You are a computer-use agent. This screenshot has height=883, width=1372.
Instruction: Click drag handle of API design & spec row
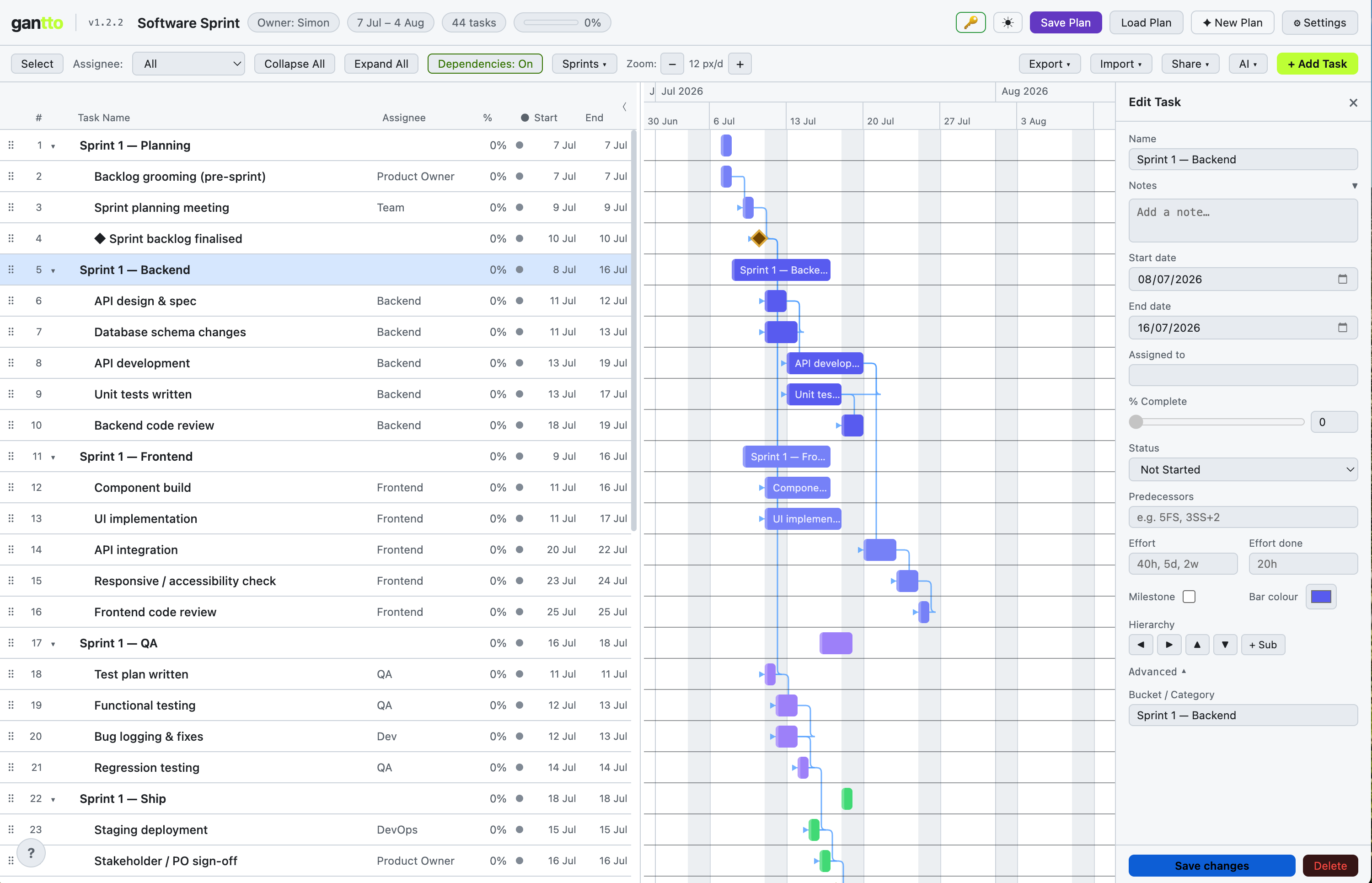coord(11,301)
